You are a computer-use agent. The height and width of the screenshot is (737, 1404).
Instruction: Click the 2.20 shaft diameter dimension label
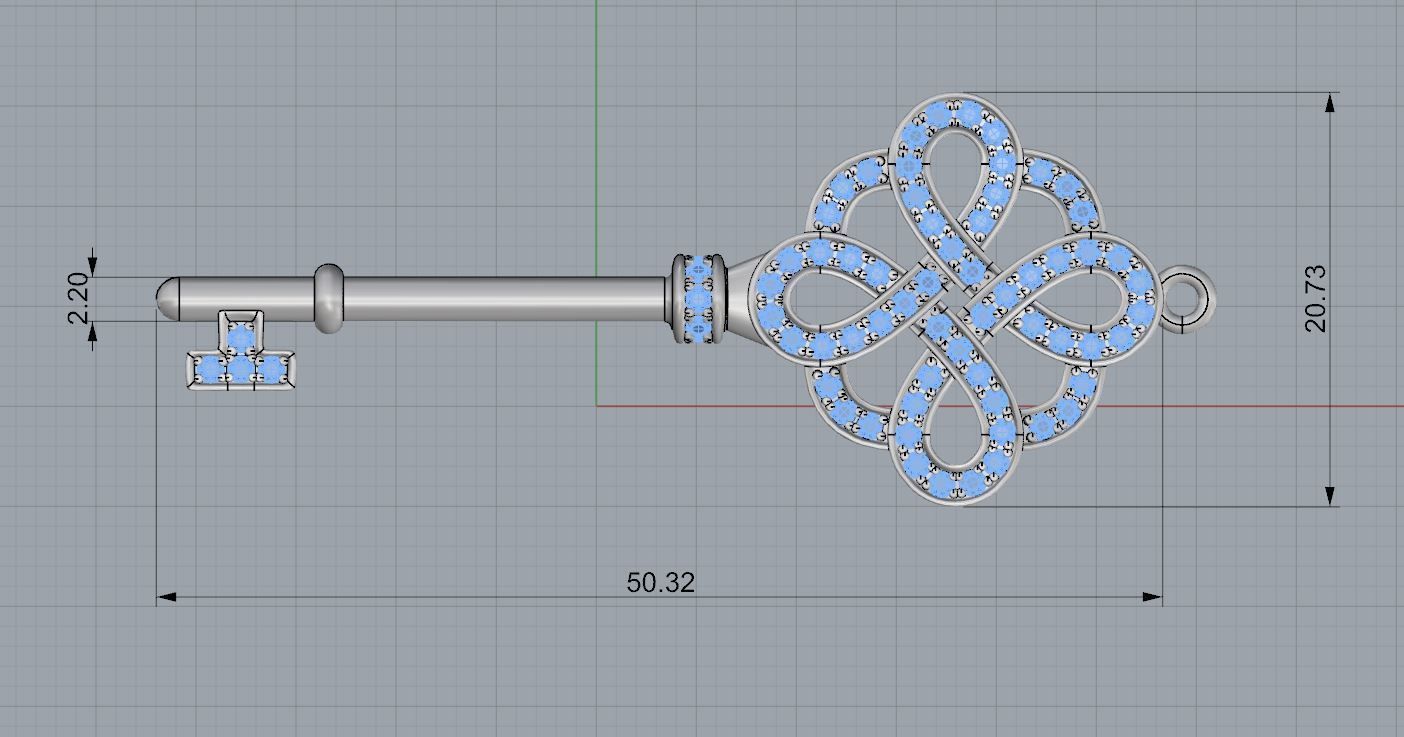pyautogui.click(x=78, y=298)
